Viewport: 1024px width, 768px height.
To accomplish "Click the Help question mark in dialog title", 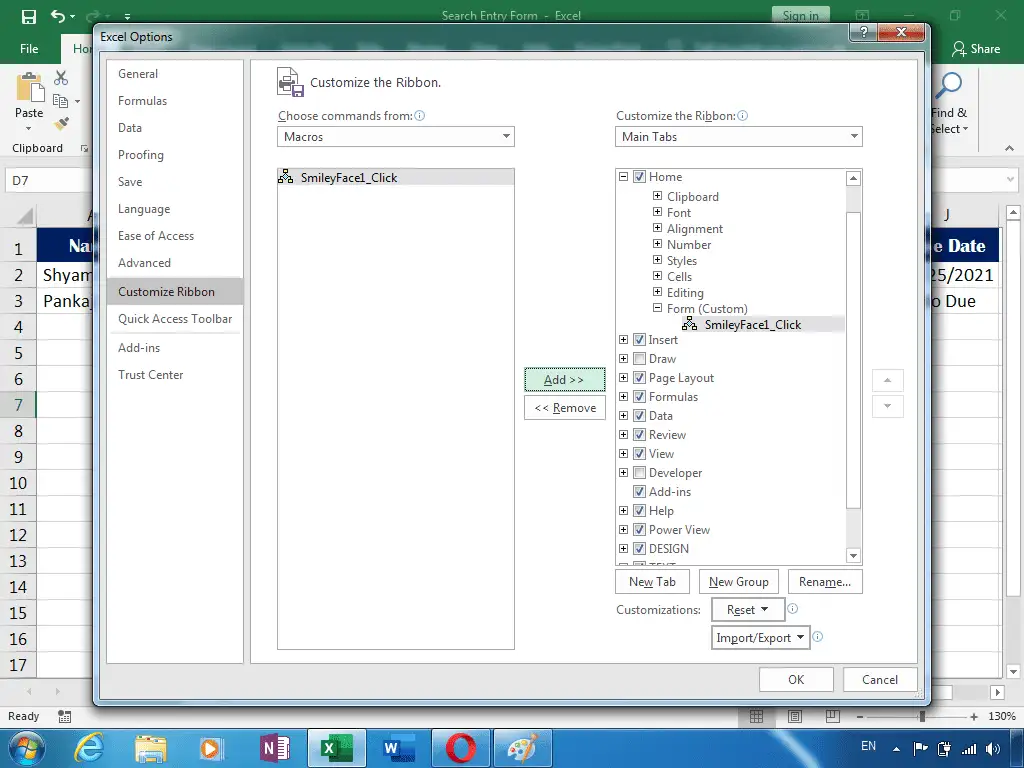I will 864,32.
